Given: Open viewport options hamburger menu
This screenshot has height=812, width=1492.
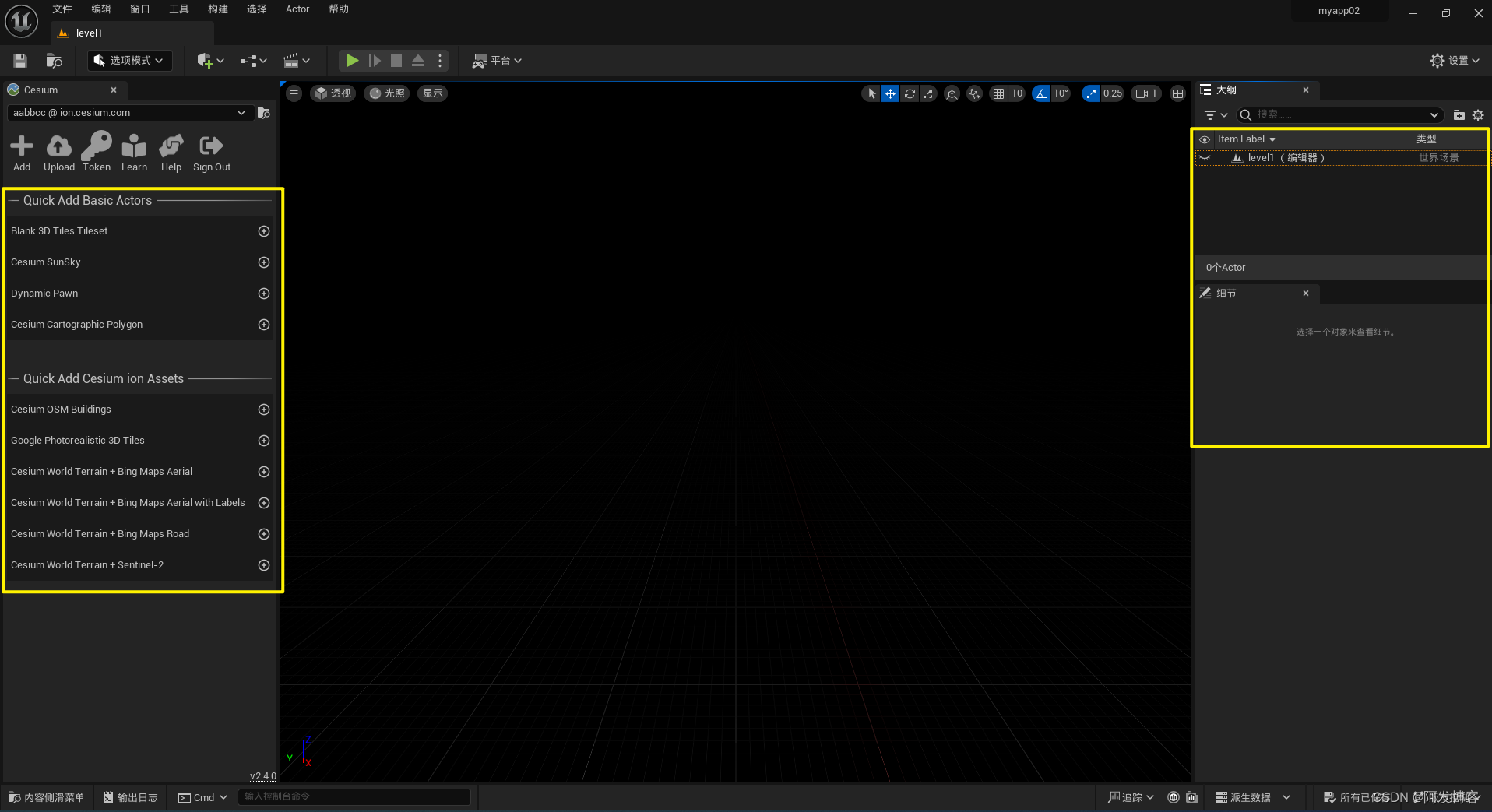Looking at the screenshot, I should (294, 93).
